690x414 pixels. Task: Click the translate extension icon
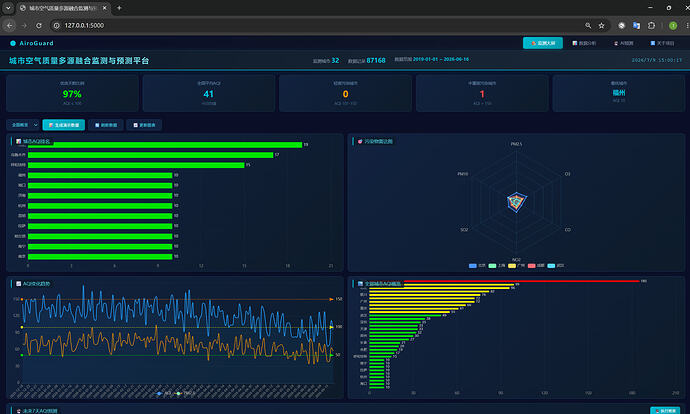pyautogui.click(x=636, y=26)
